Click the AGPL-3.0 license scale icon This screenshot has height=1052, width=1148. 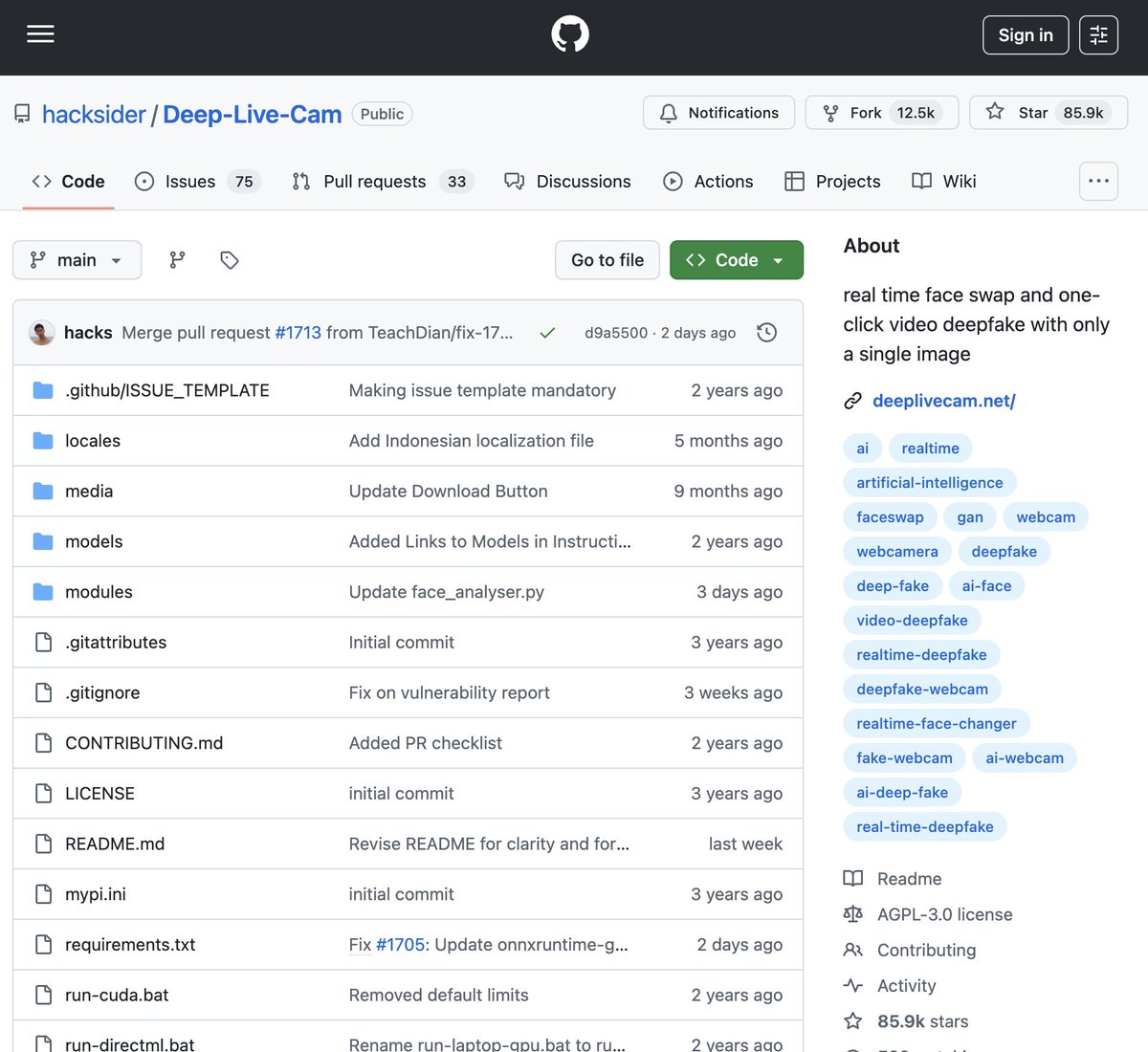click(852, 914)
